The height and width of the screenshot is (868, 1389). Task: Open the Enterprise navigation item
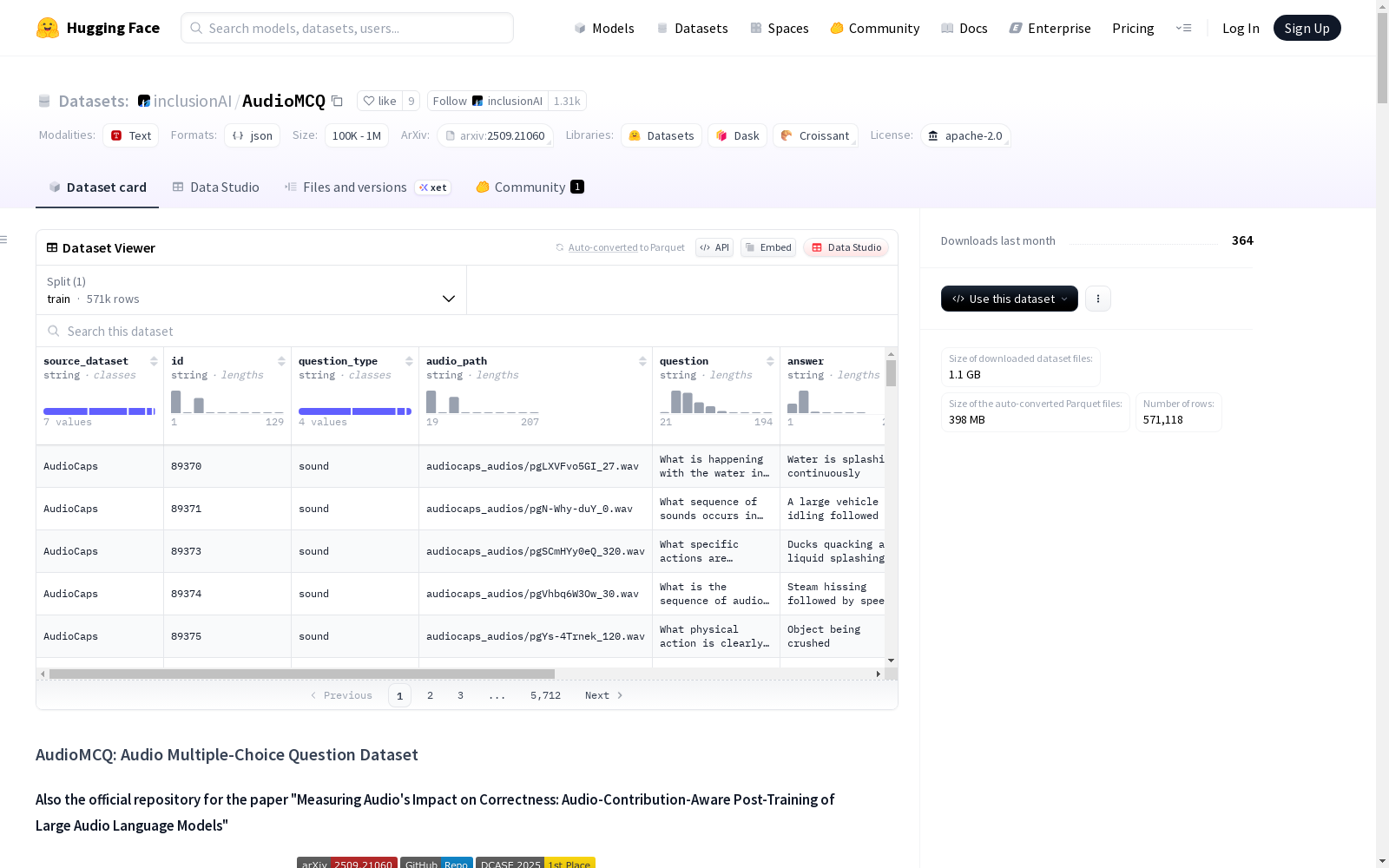[1050, 28]
